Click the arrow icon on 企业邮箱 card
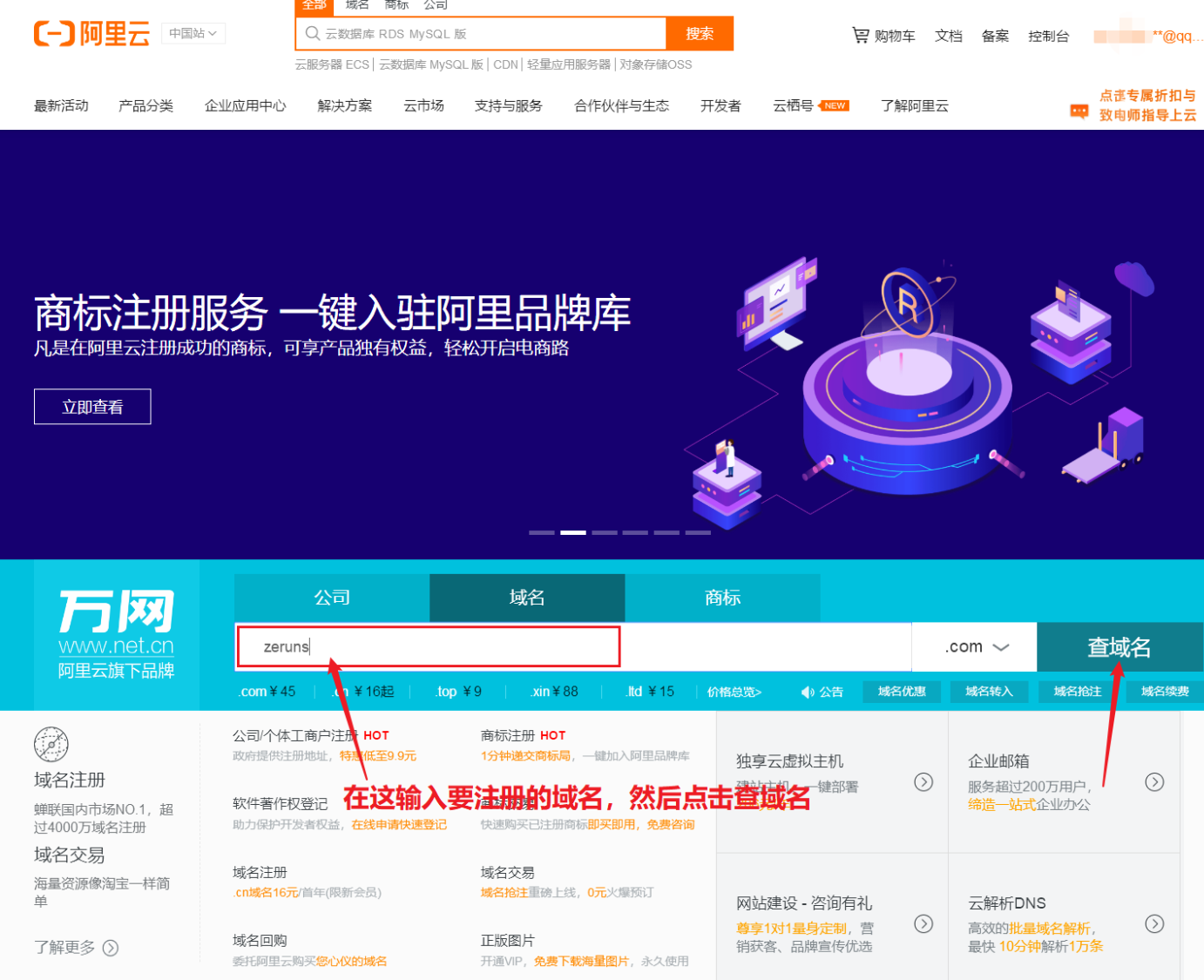This screenshot has height=980, width=1204. point(1156,782)
